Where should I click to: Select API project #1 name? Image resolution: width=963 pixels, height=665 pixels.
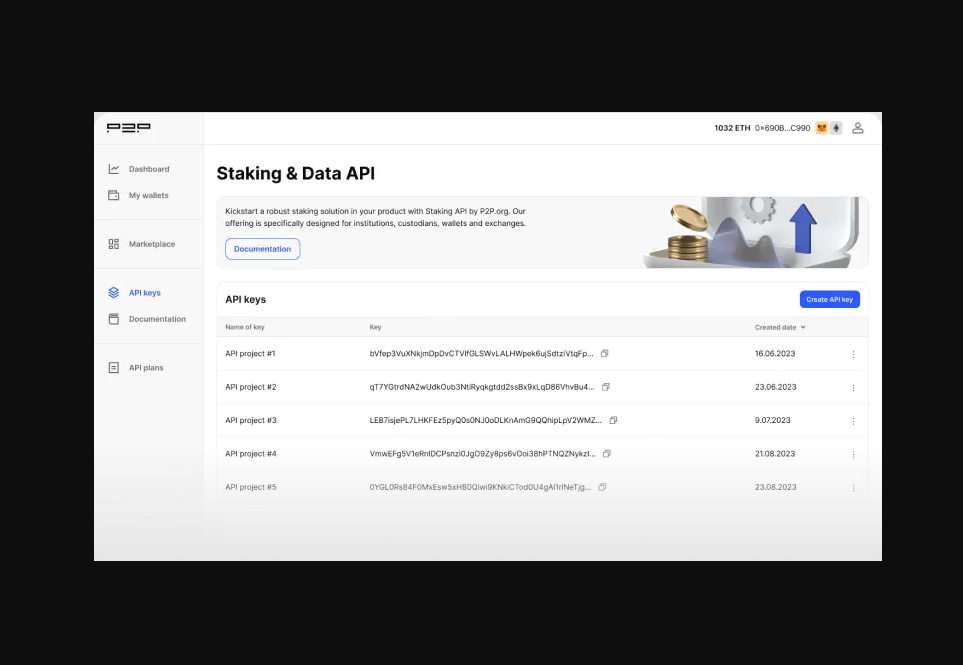click(250, 354)
